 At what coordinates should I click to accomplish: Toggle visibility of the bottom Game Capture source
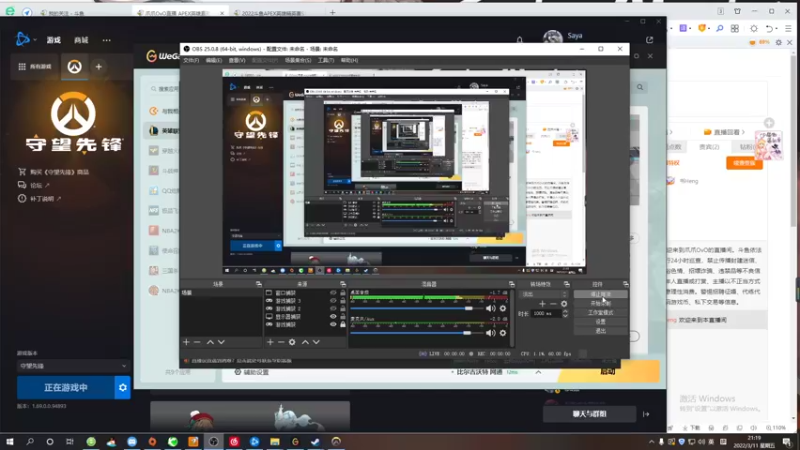click(333, 324)
